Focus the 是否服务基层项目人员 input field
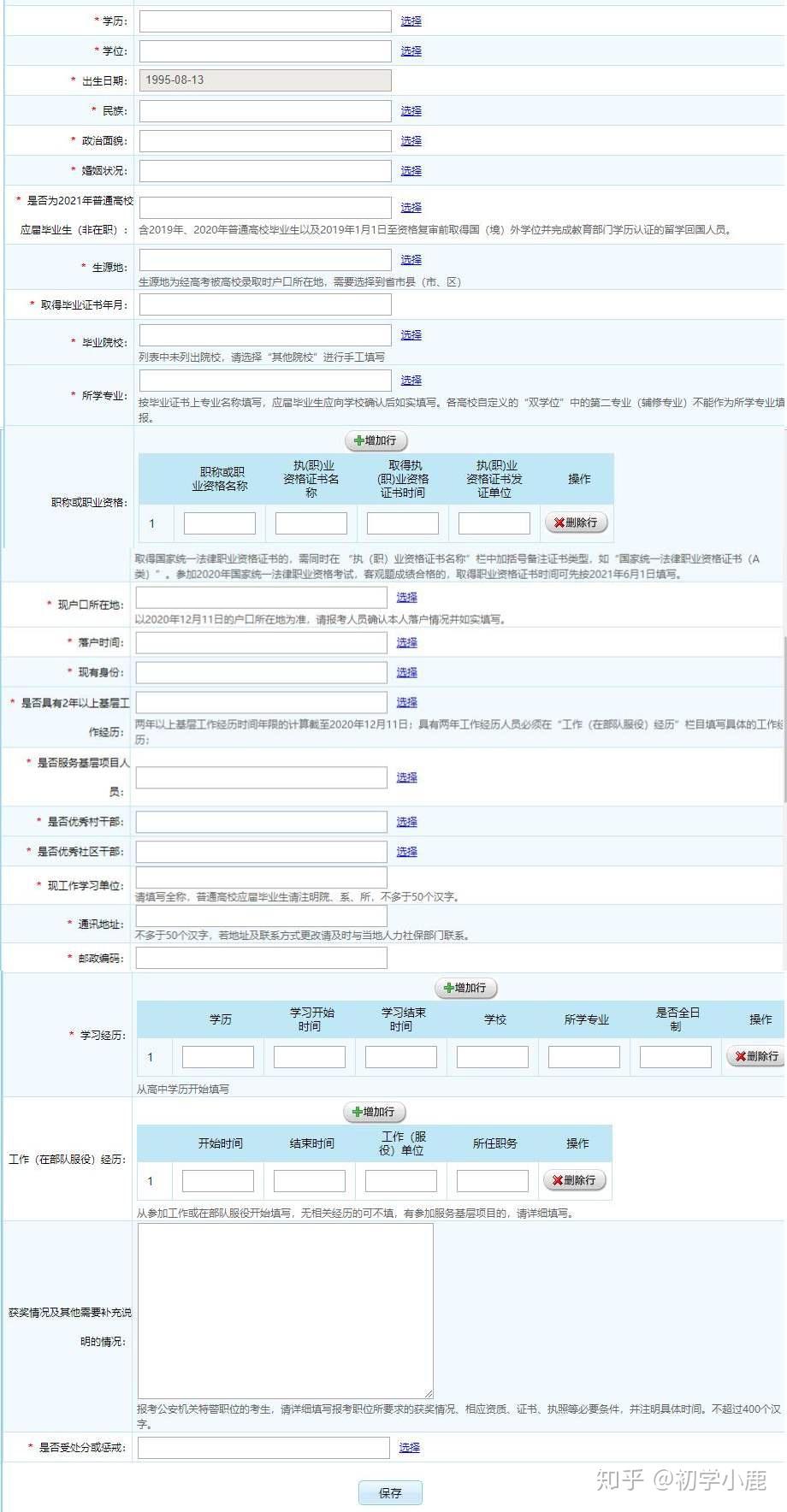 point(262,777)
